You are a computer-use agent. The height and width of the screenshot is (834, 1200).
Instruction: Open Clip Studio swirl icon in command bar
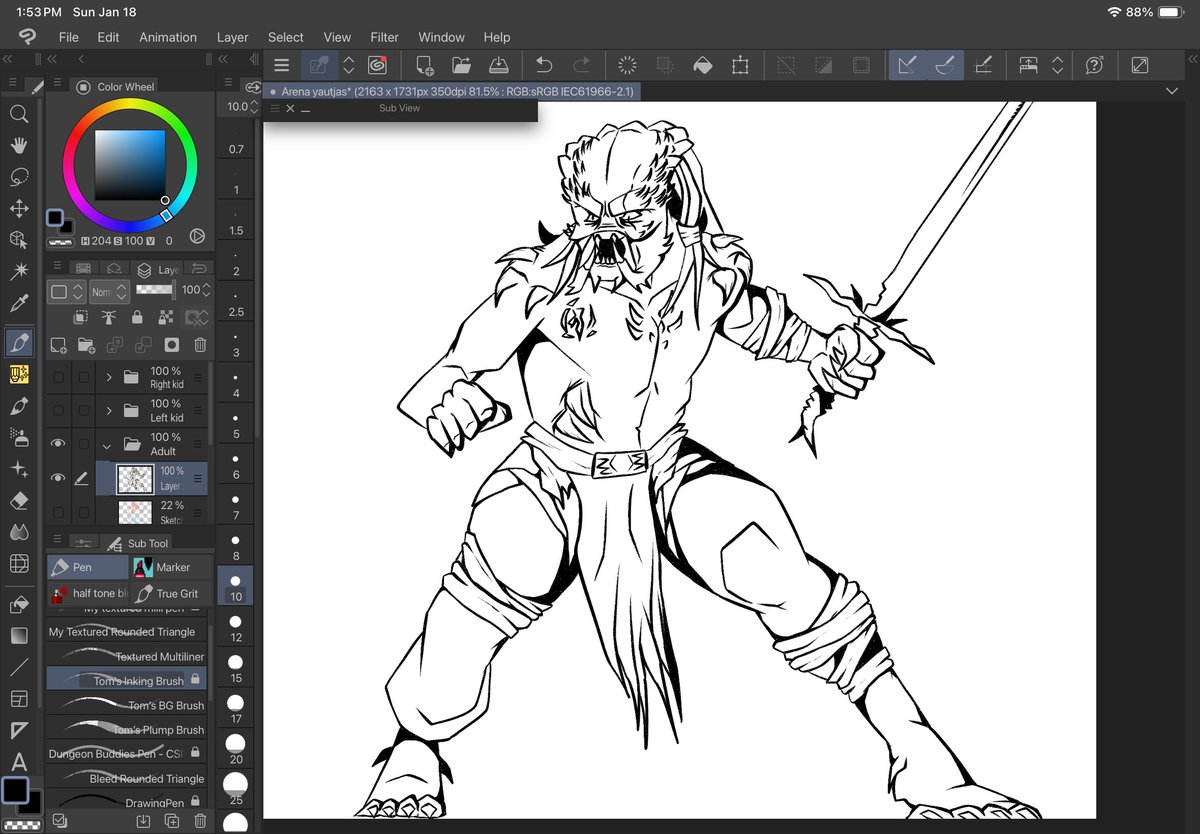click(377, 65)
